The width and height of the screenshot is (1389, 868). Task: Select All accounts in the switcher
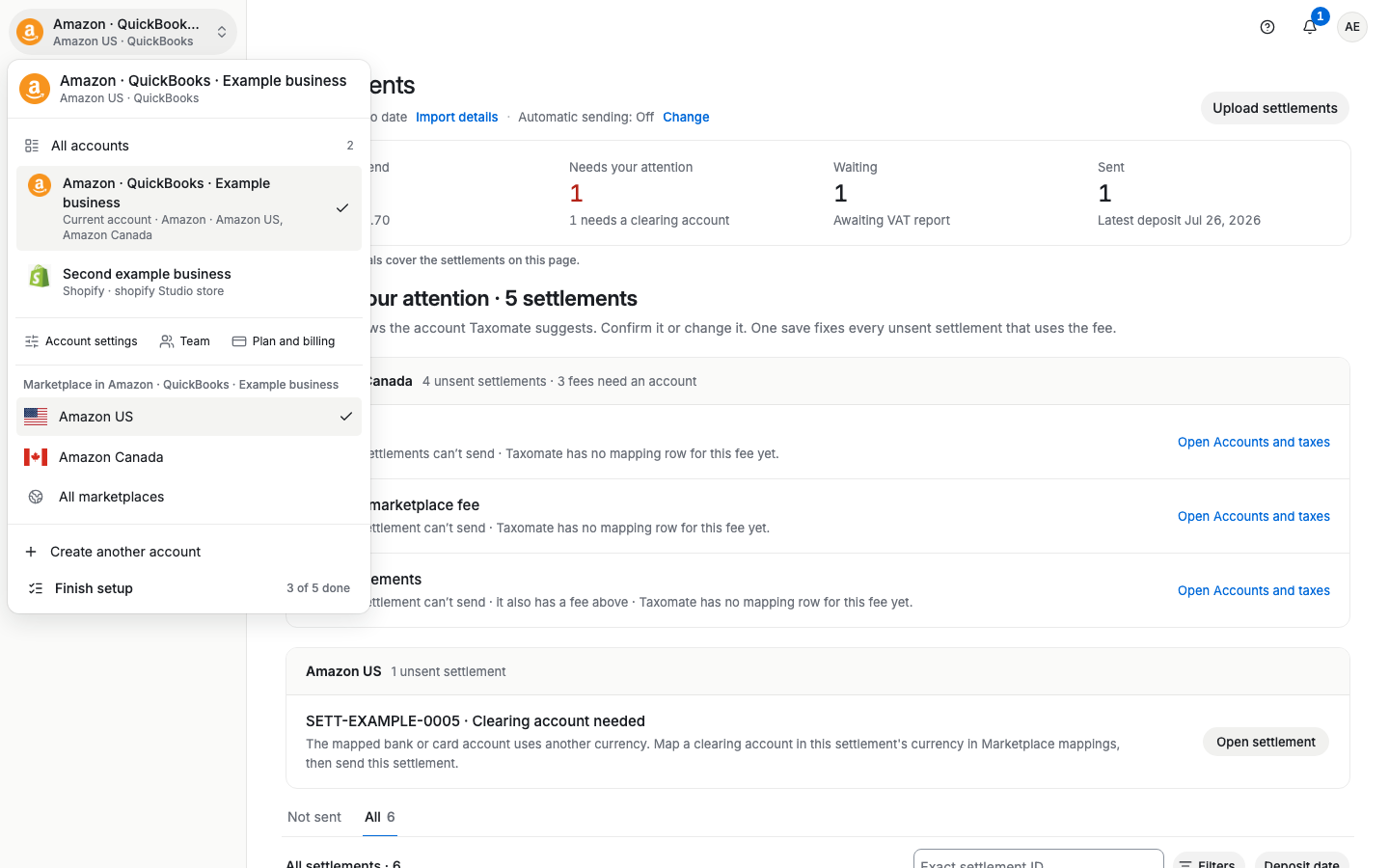189,146
